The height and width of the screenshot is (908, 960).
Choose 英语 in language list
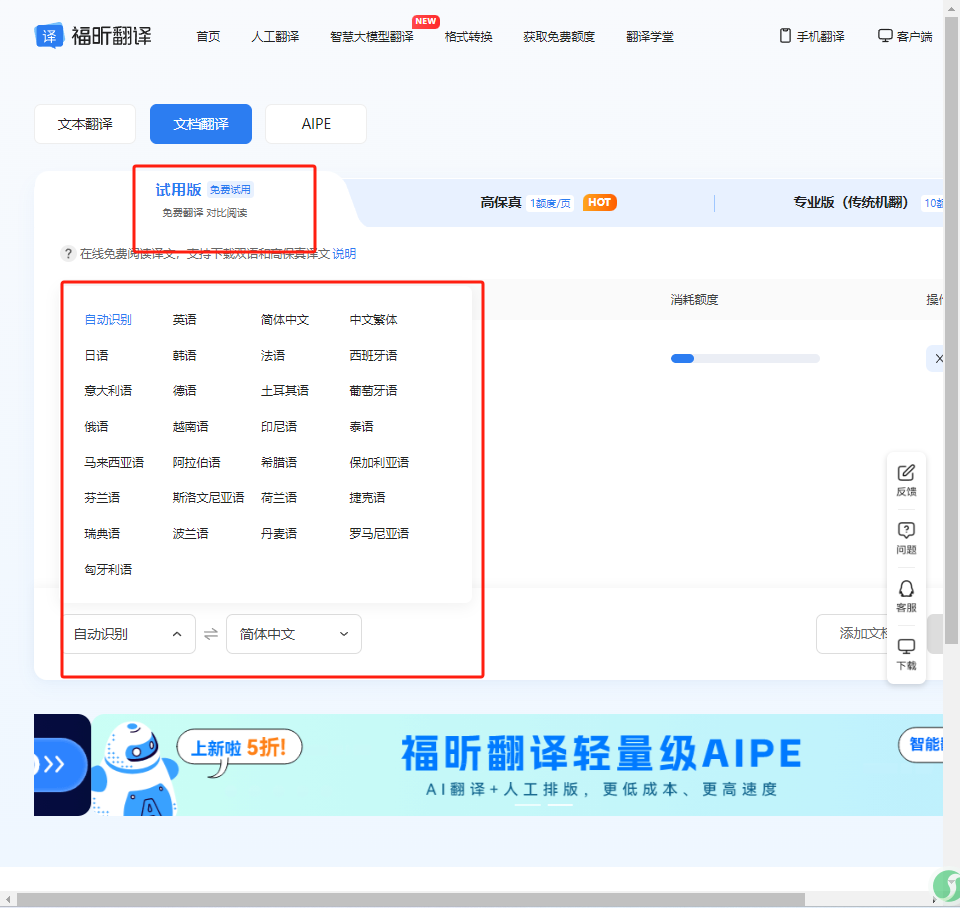click(184, 320)
